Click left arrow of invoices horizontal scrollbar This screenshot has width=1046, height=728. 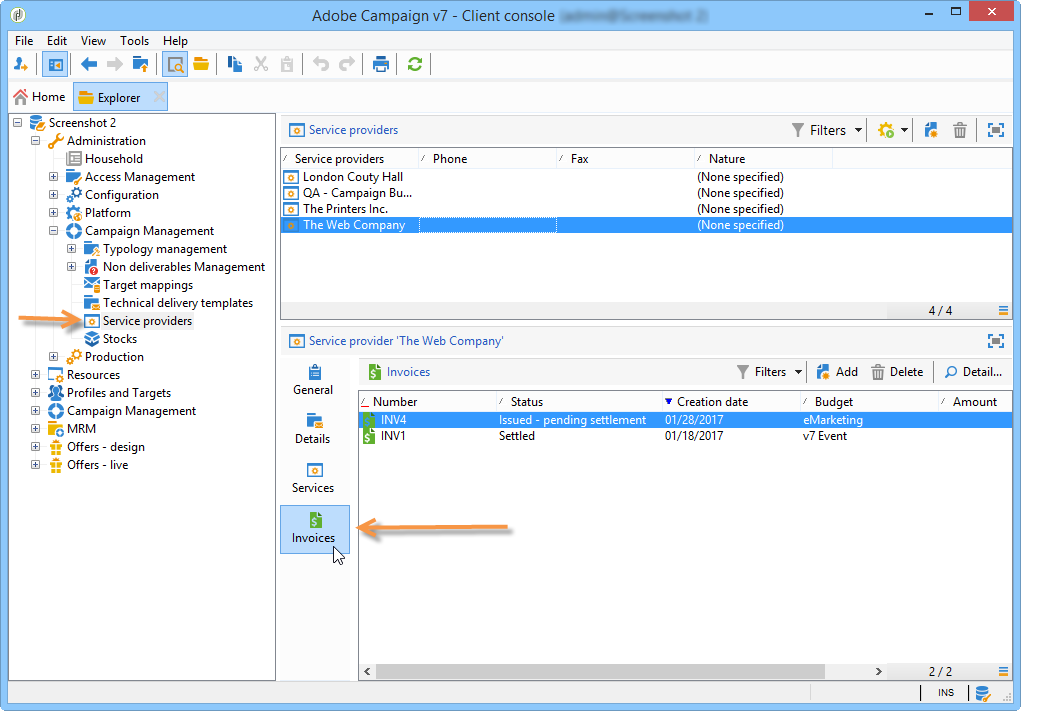click(x=367, y=671)
